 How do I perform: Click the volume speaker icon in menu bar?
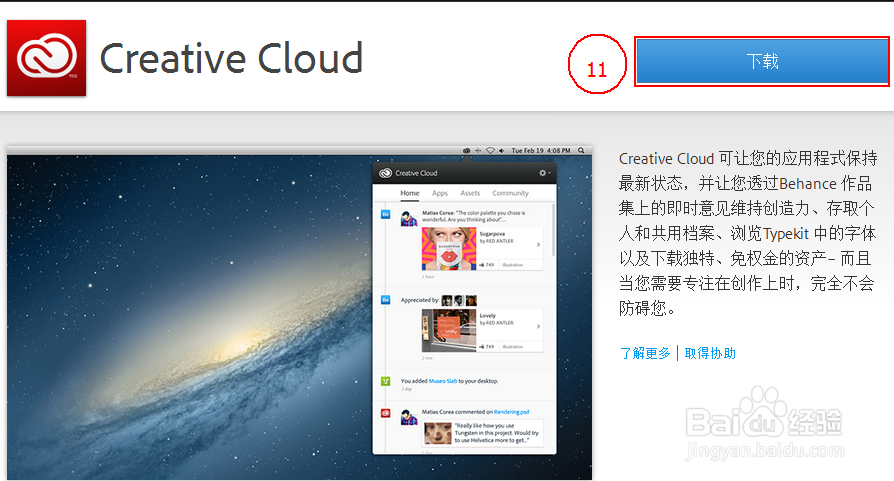coord(502,150)
